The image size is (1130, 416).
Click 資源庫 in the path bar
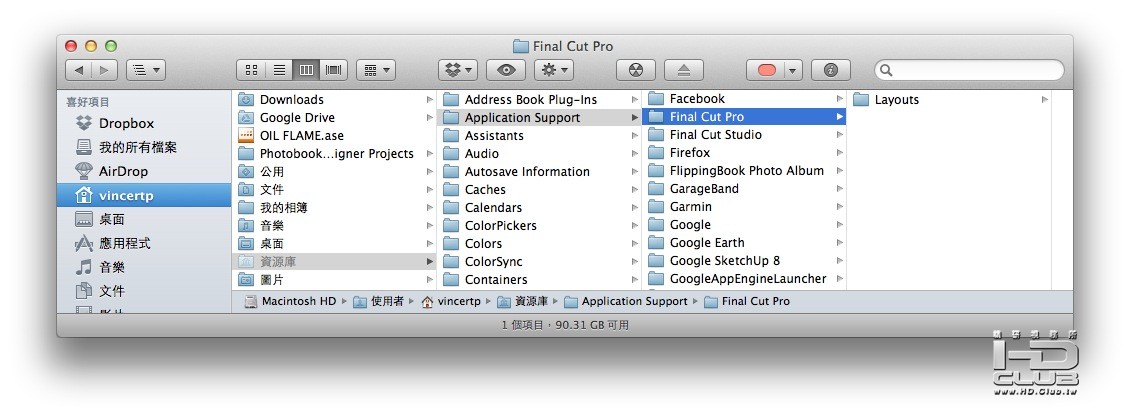tap(522, 301)
